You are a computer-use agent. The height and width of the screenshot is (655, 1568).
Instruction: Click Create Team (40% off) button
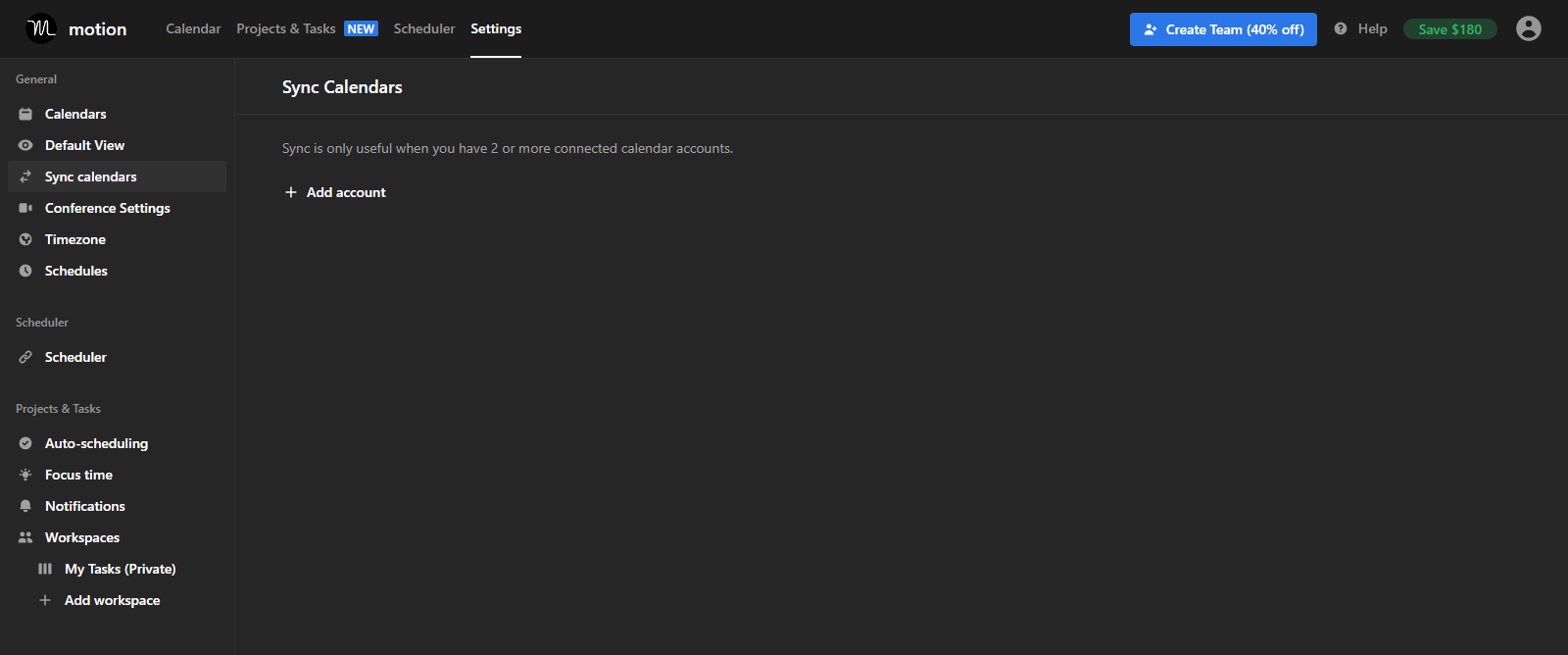(x=1223, y=29)
